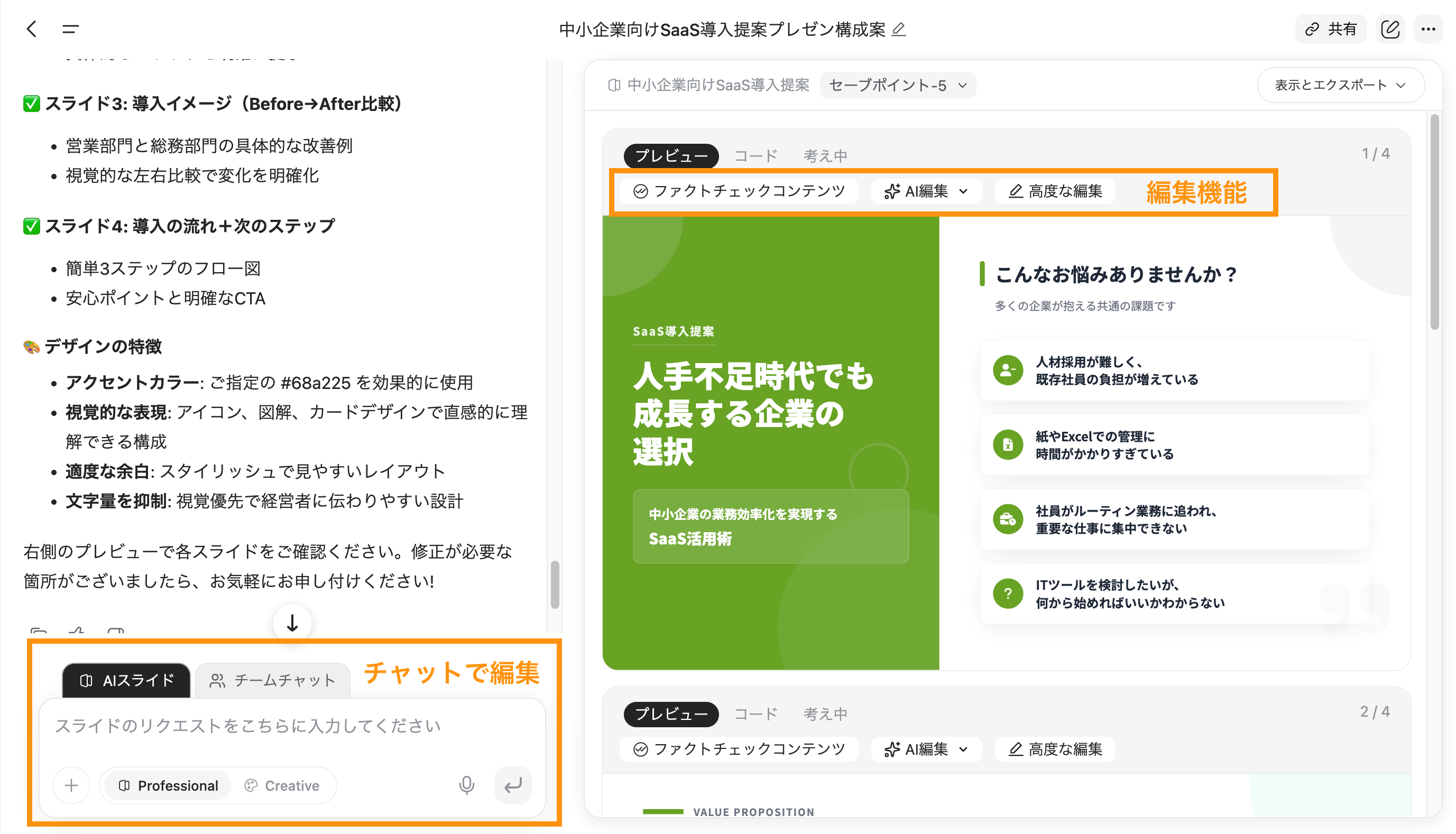This screenshot has width=1456, height=834.
Task: Click the copy icon below the AI response
Action: pos(38,632)
